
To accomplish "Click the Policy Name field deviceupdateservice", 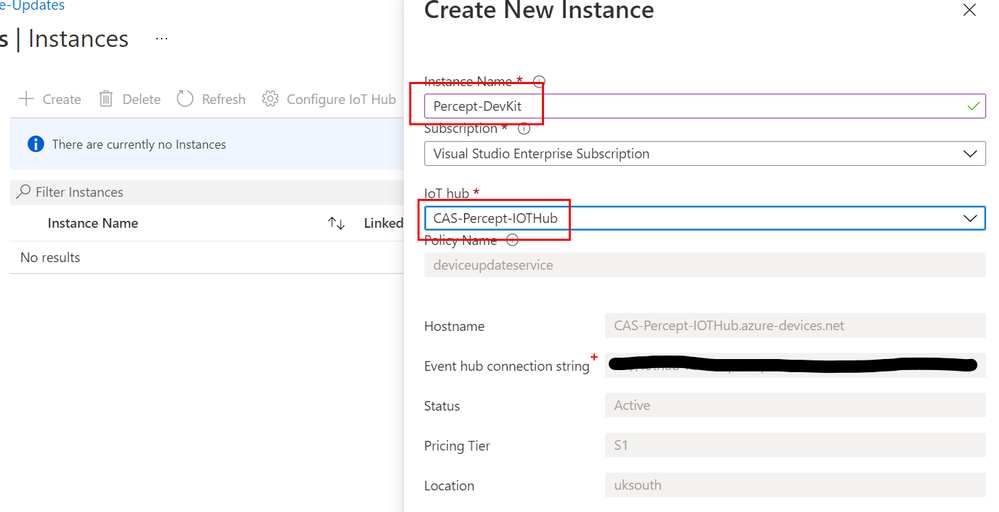I will click(705, 265).
